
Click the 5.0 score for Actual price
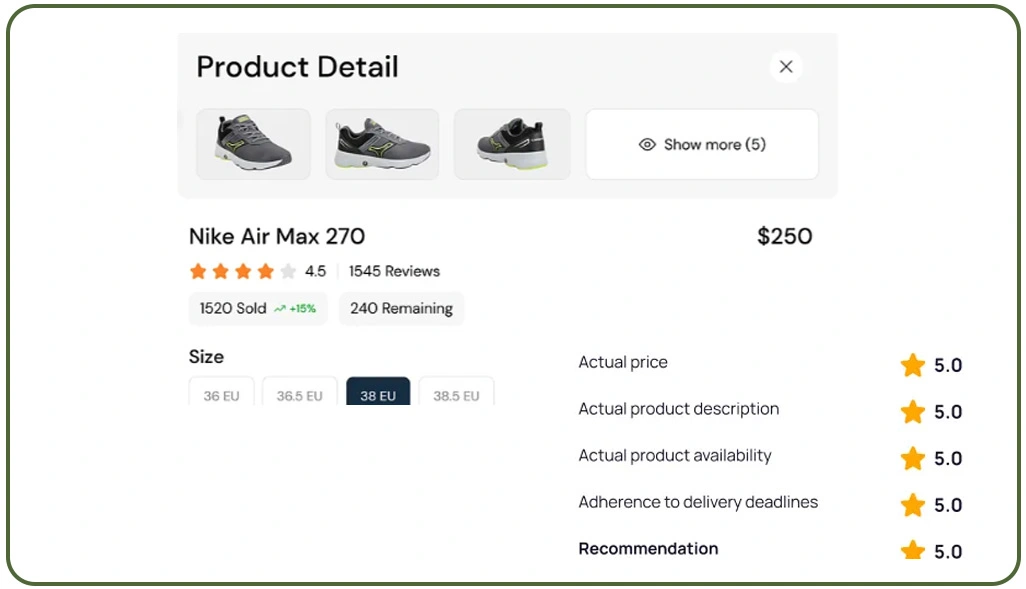point(947,365)
